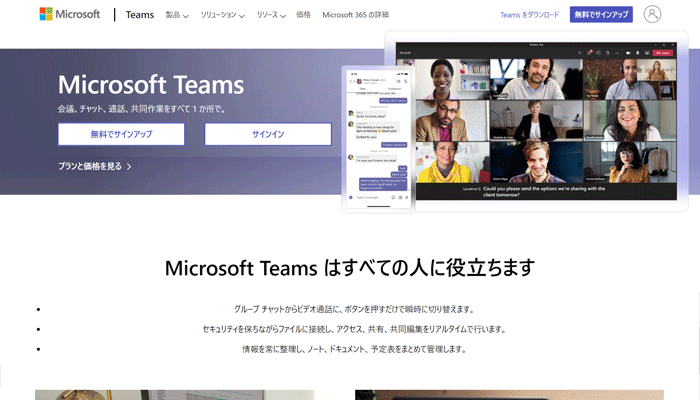Click bullet text about グループ チャット
The width and height of the screenshot is (700, 400).
pos(355,309)
